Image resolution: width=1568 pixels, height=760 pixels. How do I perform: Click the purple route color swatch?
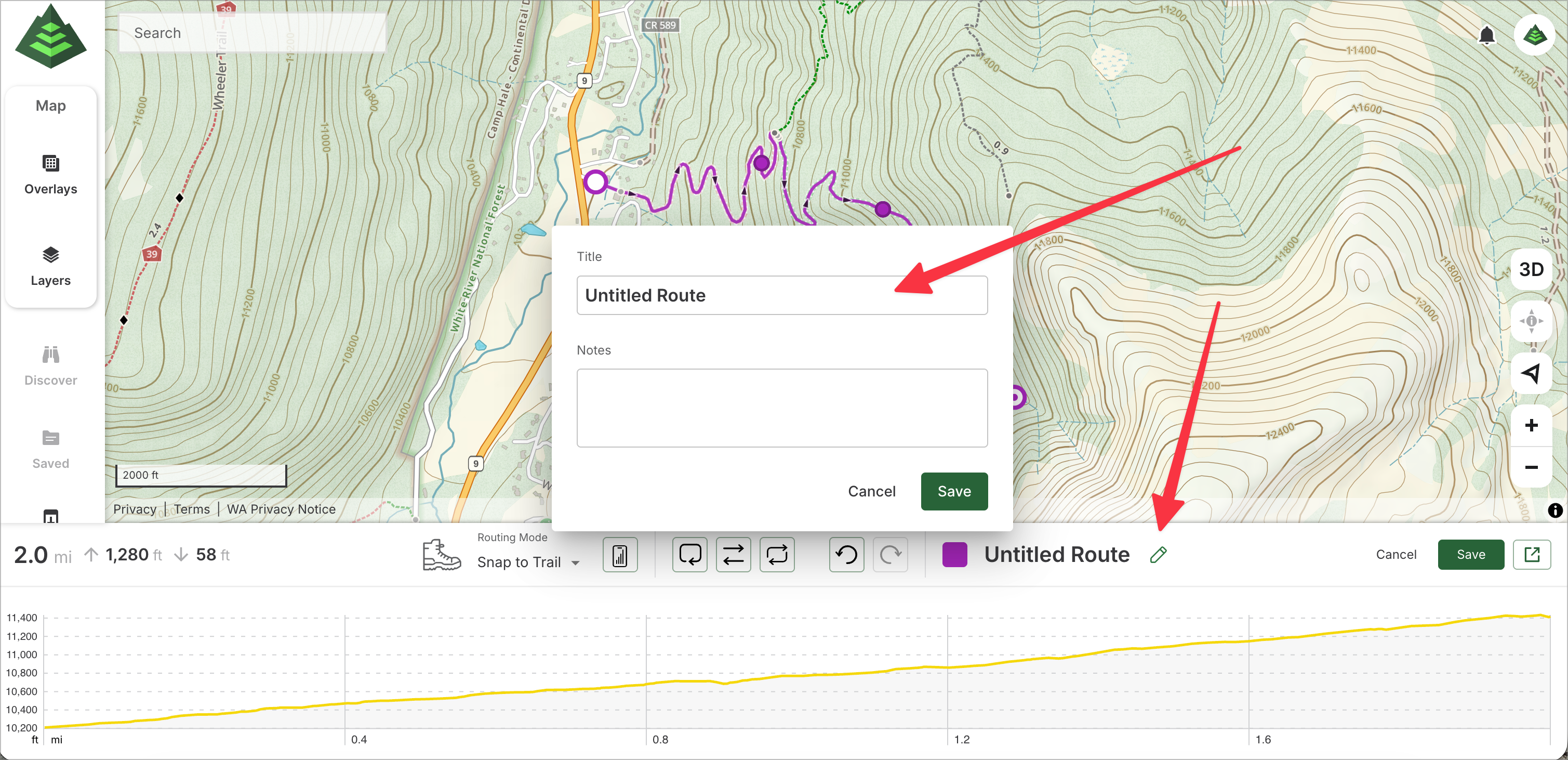click(954, 554)
